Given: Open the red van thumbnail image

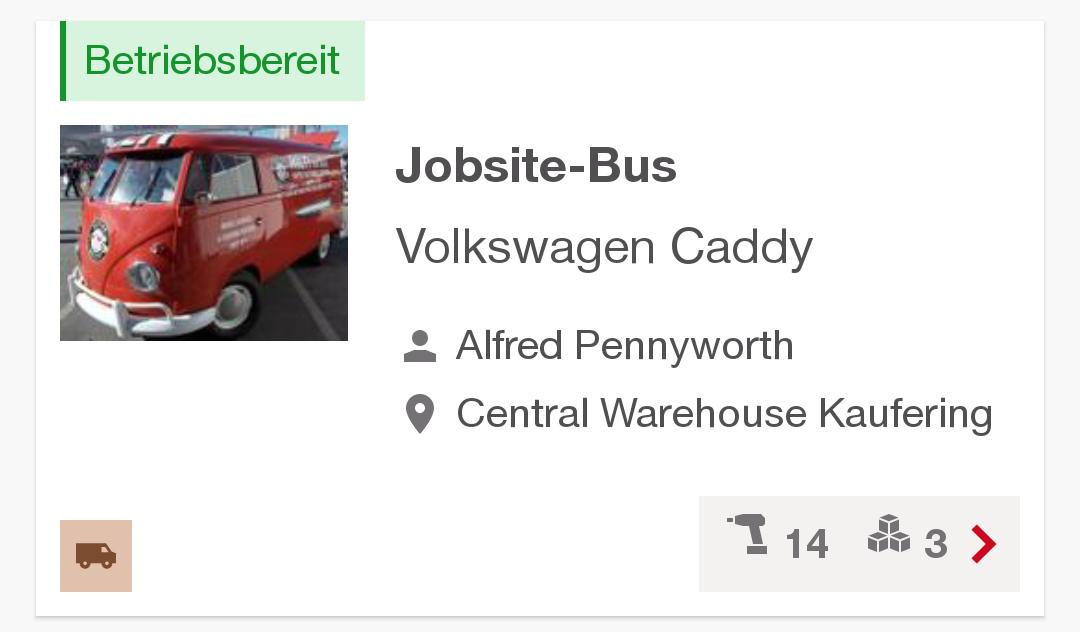Looking at the screenshot, I should click(x=204, y=232).
